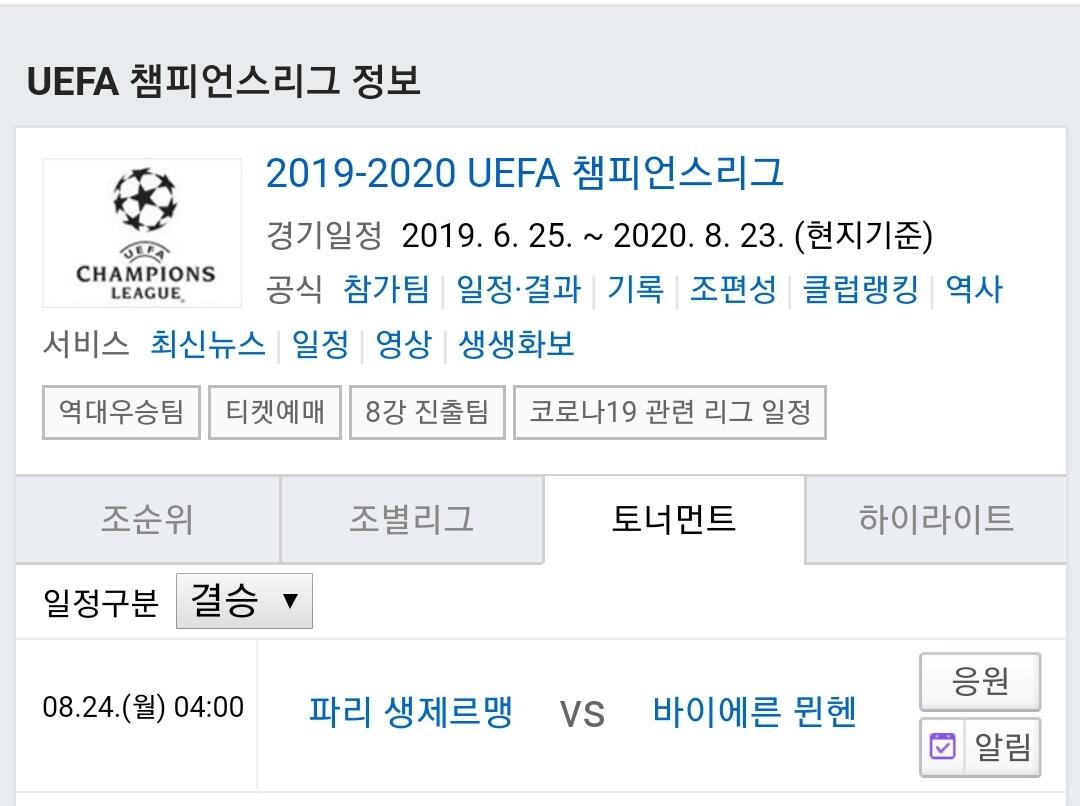Click the 응원 cheer button
The height and width of the screenshot is (806, 1080).
coord(980,682)
